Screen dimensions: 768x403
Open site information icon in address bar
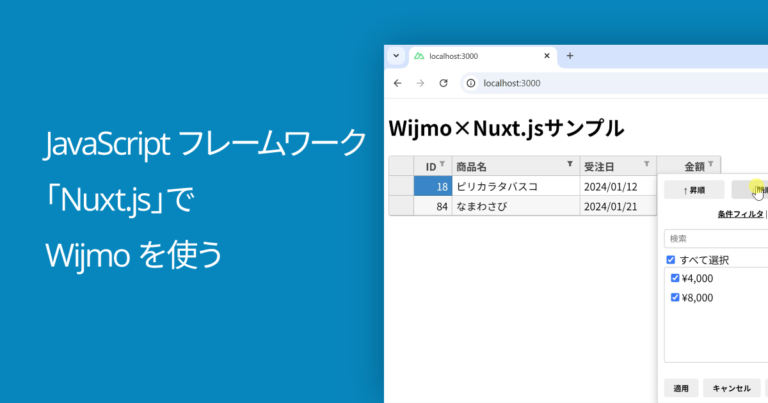coord(471,83)
